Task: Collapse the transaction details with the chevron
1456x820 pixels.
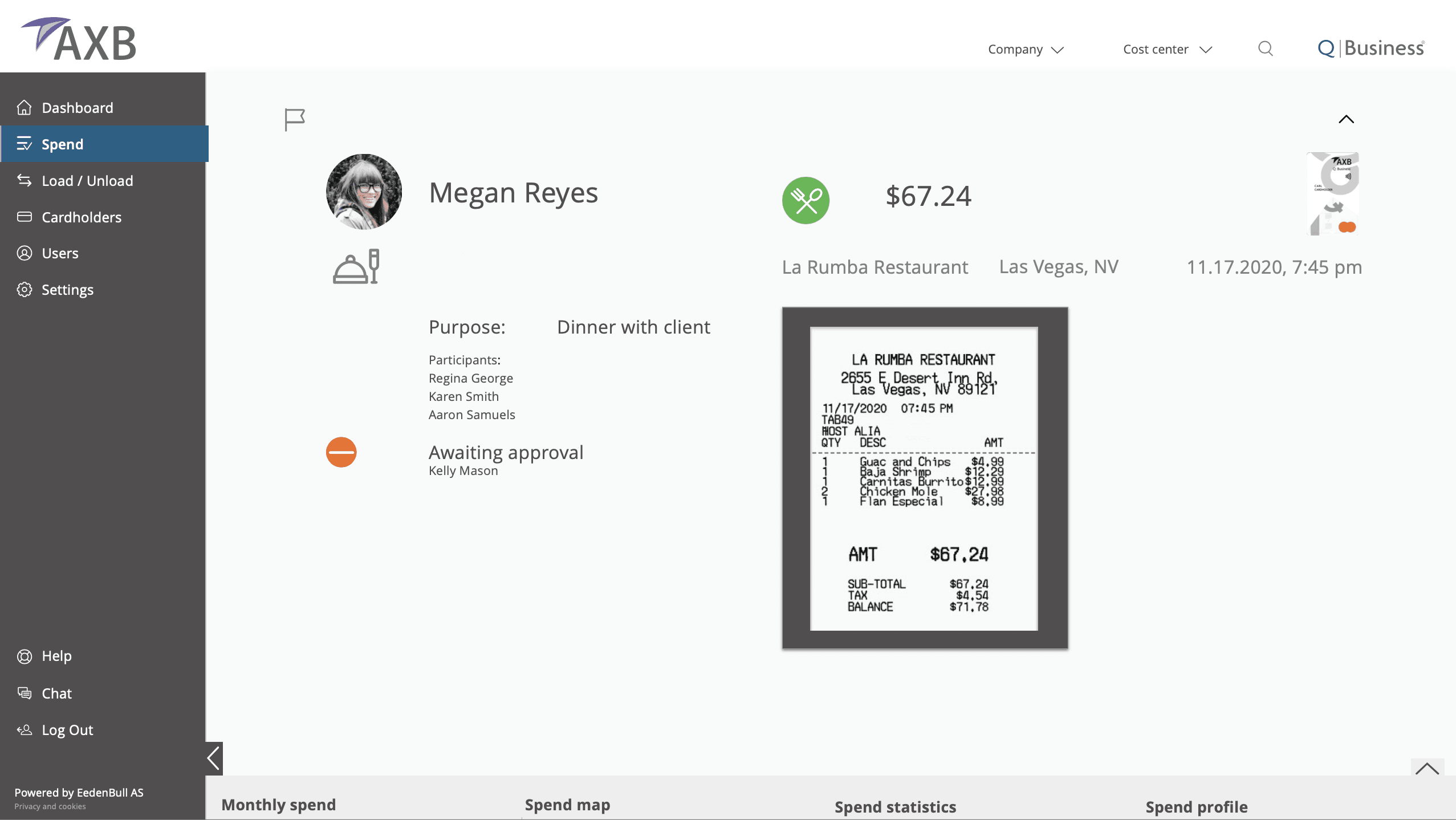Action: click(x=1346, y=119)
